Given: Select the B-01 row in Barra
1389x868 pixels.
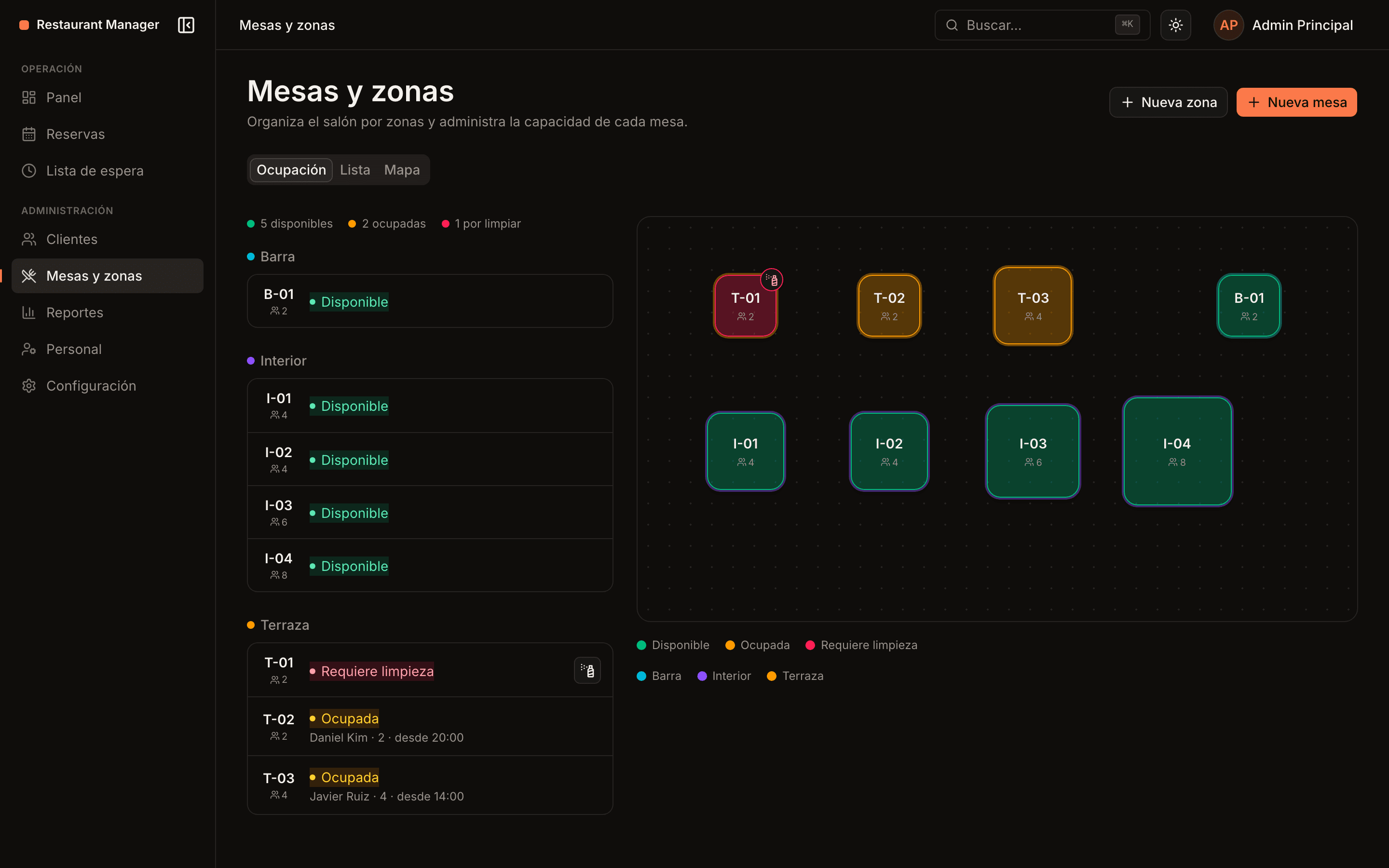Looking at the screenshot, I should (x=430, y=301).
